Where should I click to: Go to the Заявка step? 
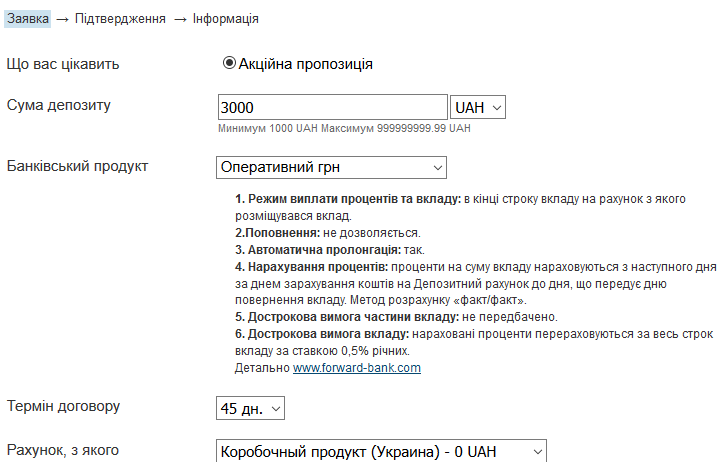(x=28, y=19)
